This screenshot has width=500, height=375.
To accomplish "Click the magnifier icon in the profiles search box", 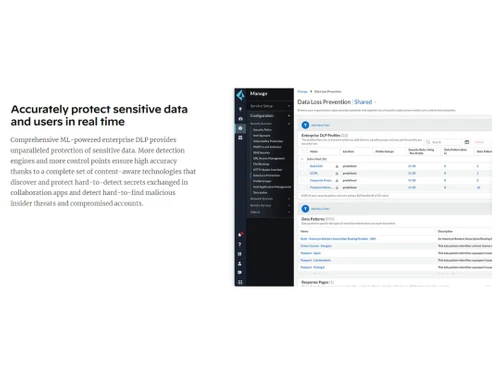I will click(x=428, y=142).
